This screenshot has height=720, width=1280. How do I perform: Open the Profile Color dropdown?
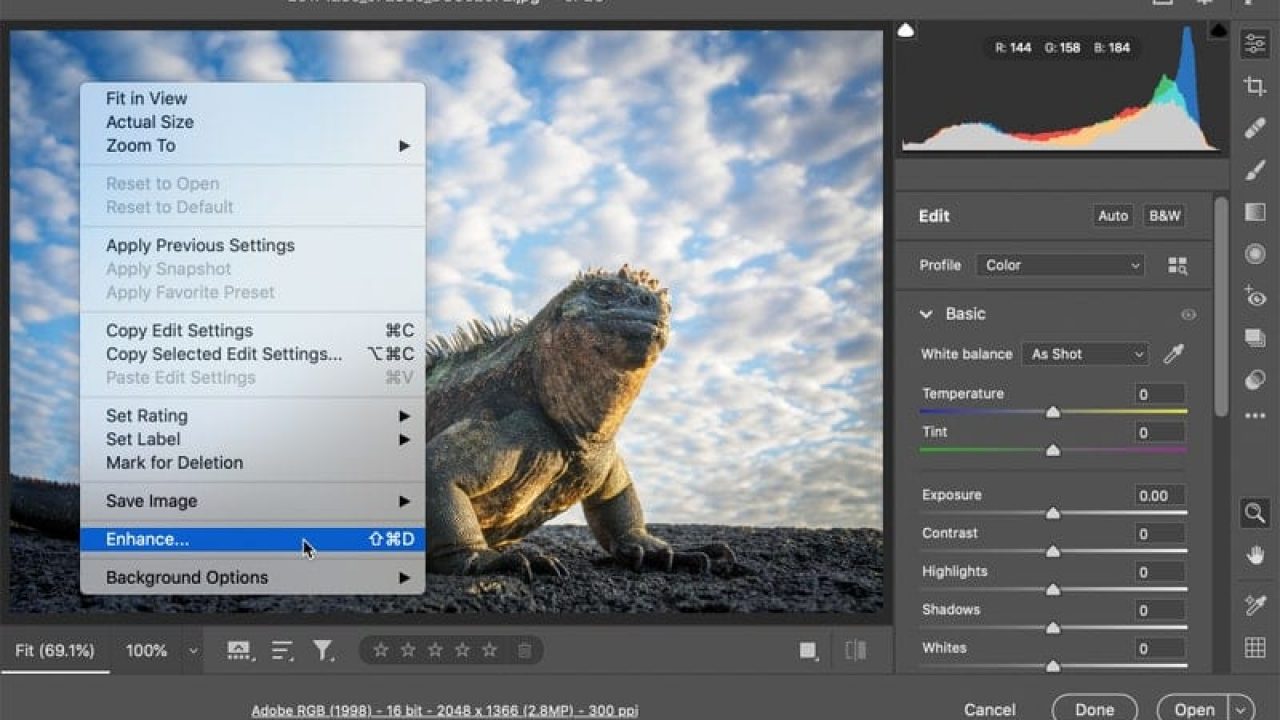[1060, 265]
